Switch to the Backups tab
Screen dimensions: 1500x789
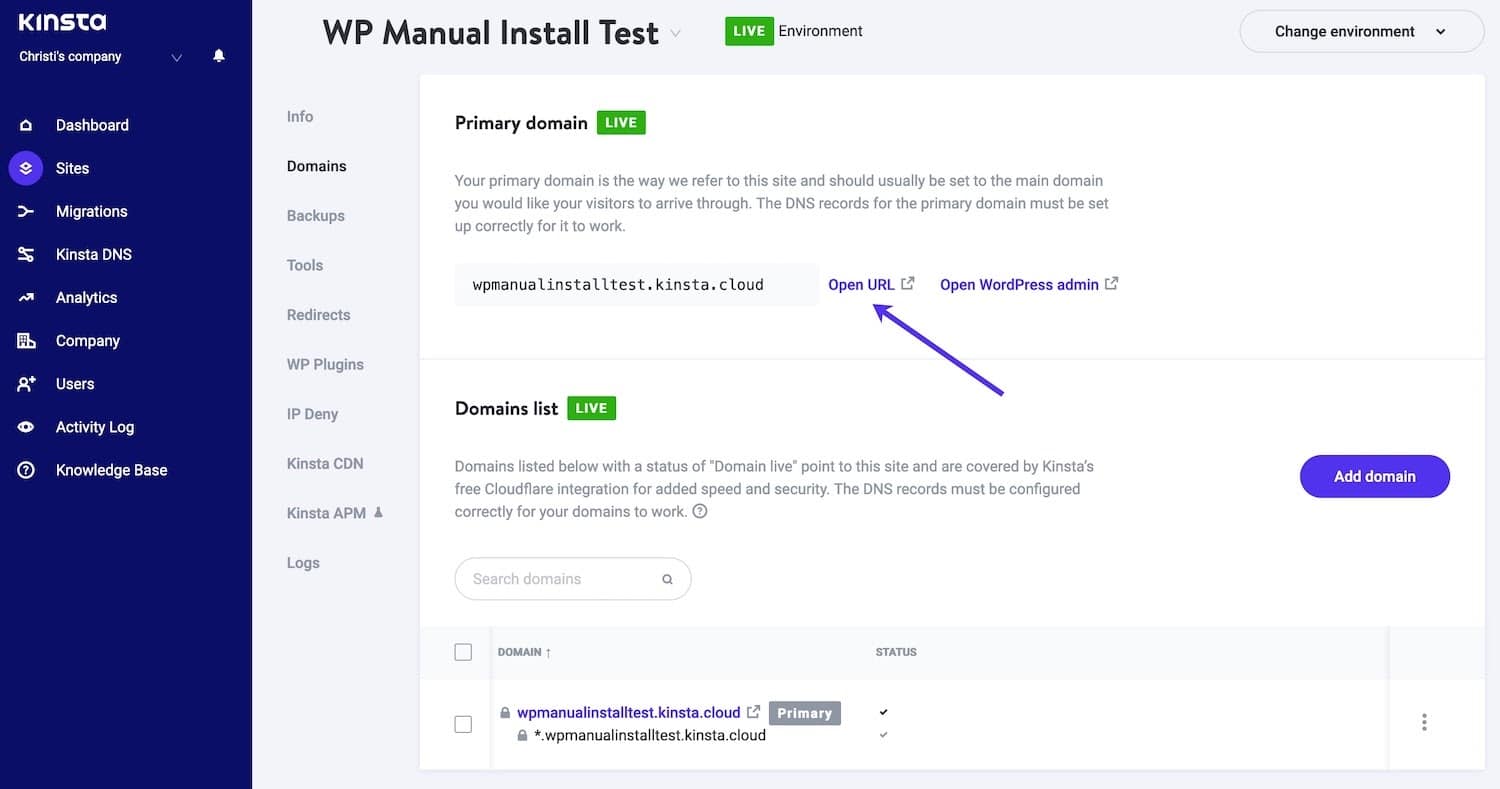315,215
